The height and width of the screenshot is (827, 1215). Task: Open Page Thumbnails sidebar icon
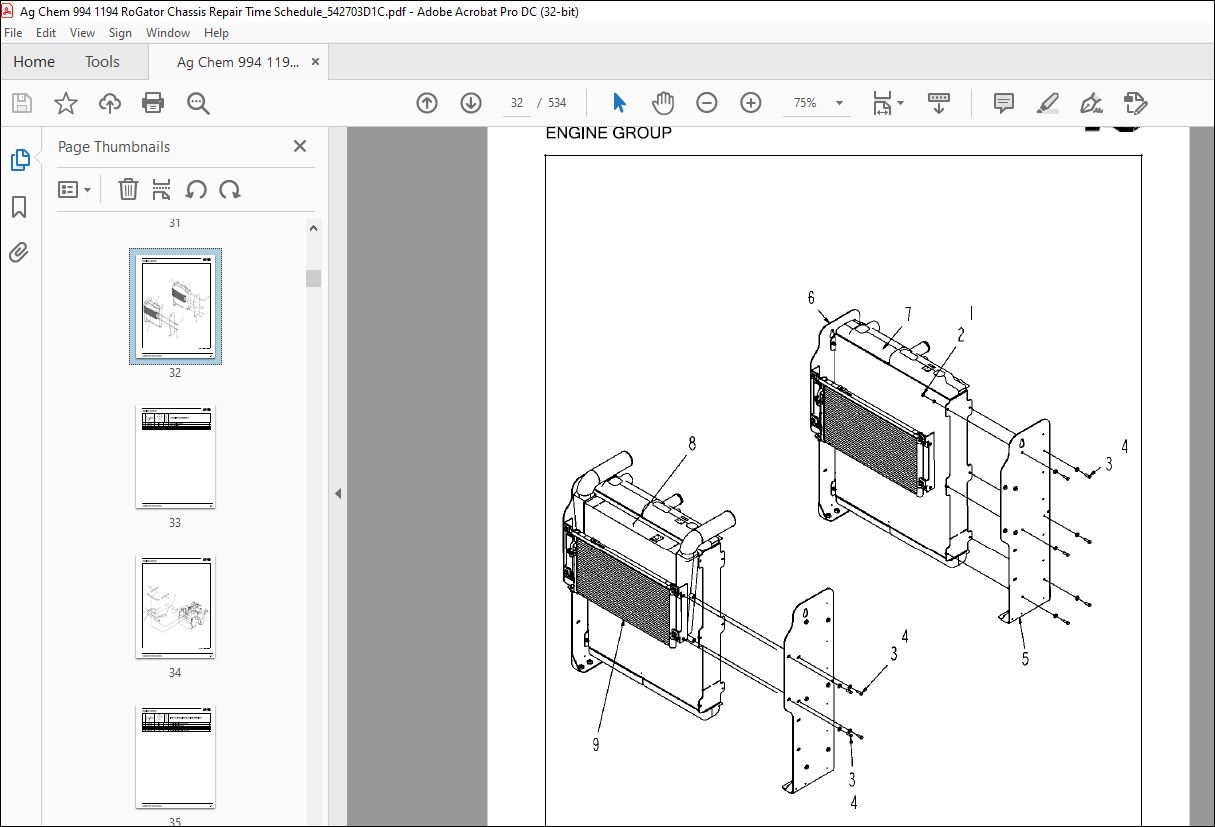20,160
